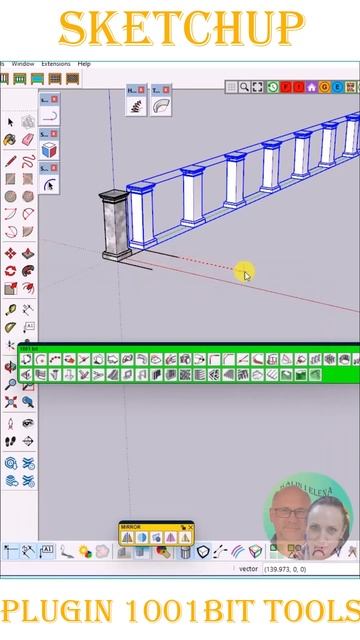Click the rounded-corner fillet icon in 1001bit toolbar
Image resolution: width=360 pixels, height=640 pixels.
click(x=214, y=359)
